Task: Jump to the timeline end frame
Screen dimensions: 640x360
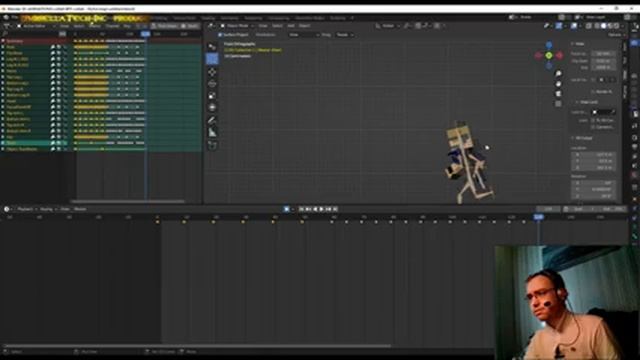Action: (x=335, y=209)
